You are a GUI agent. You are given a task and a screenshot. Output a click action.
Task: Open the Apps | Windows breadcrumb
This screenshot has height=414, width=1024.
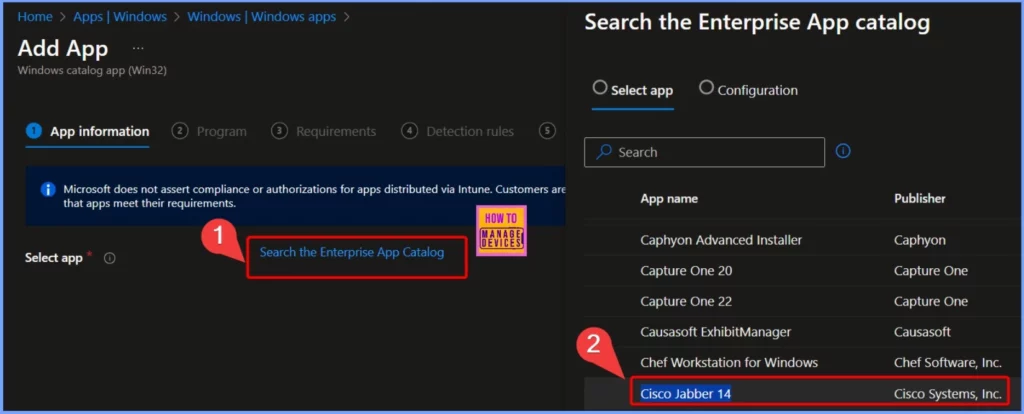tap(120, 17)
